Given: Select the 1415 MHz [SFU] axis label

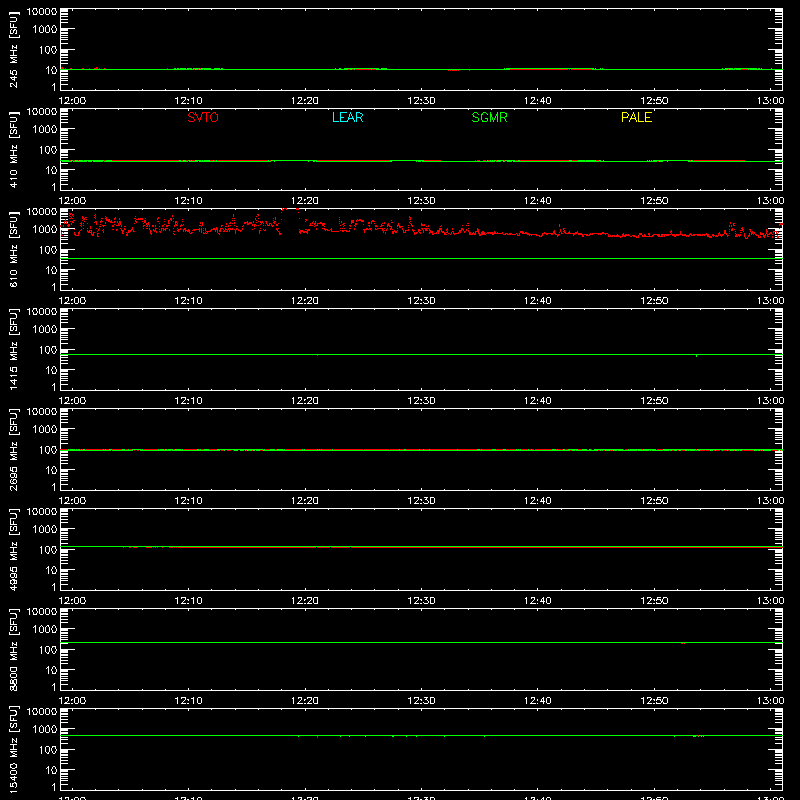Looking at the screenshot, I should pyautogui.click(x=13, y=349).
